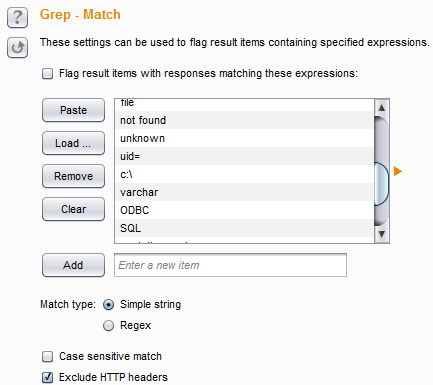Click the orange triangle beside the list
The image size is (433, 385).
pyautogui.click(x=398, y=171)
